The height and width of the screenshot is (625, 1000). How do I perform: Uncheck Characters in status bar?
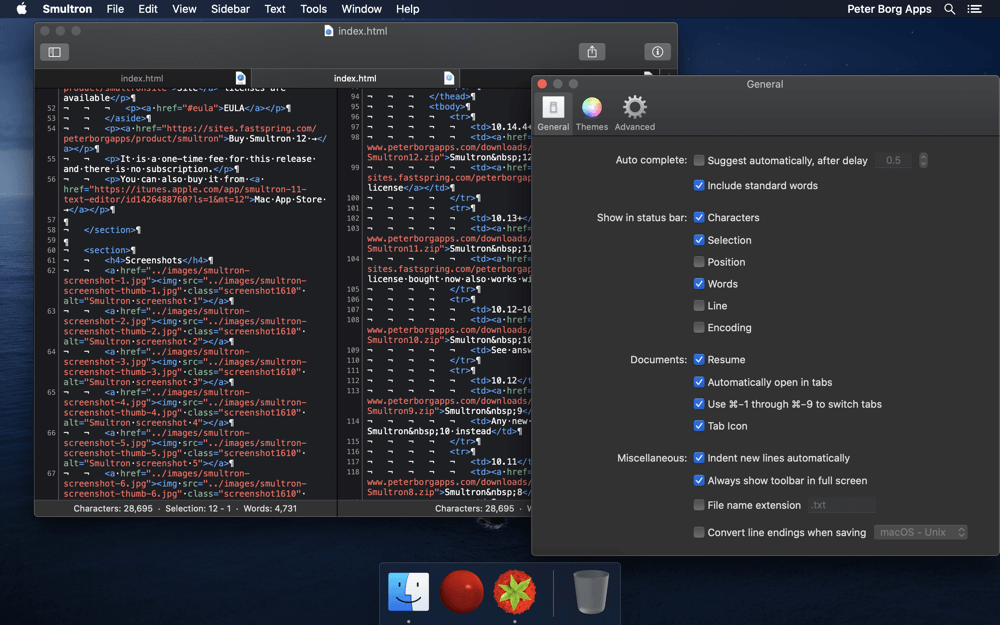click(699, 217)
